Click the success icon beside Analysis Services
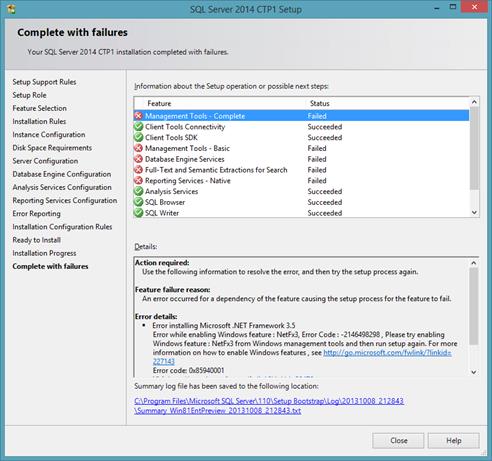The width and height of the screenshot is (492, 461). click(x=138, y=191)
